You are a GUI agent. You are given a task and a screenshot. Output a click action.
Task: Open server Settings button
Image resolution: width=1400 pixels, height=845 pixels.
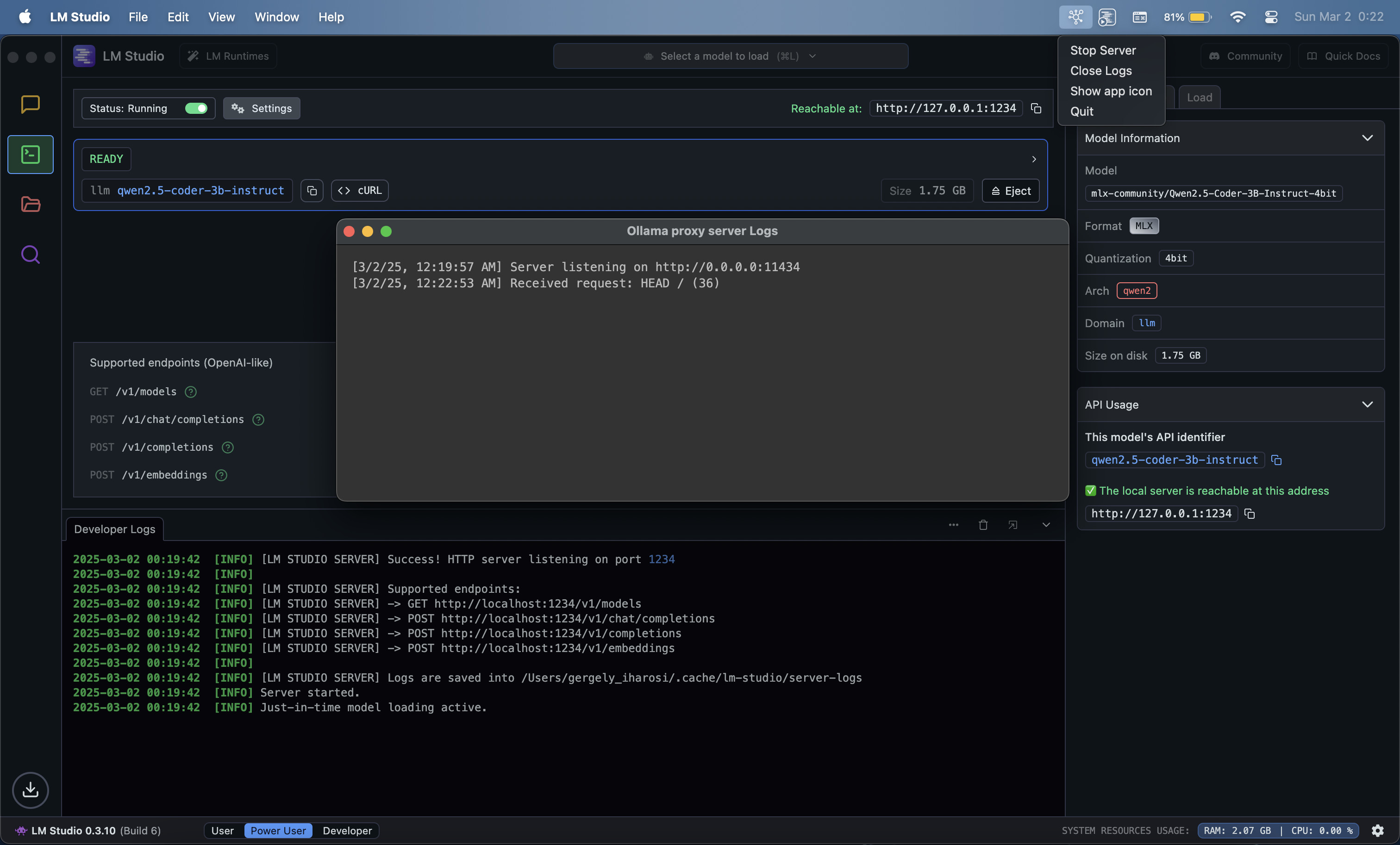point(262,108)
